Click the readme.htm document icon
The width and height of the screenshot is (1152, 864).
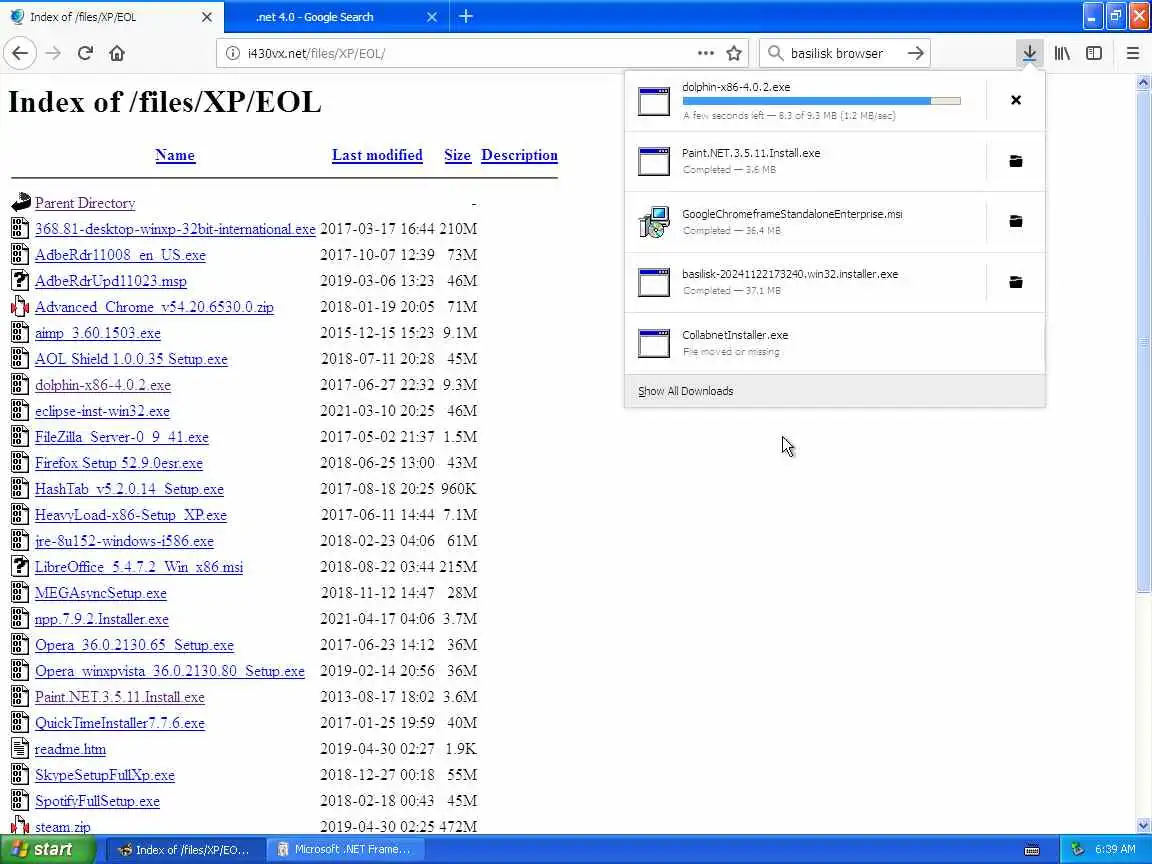coord(21,749)
